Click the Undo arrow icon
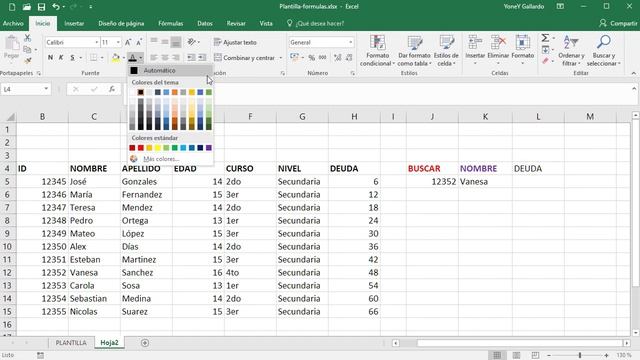640x360 pixels. click(x=56, y=7)
